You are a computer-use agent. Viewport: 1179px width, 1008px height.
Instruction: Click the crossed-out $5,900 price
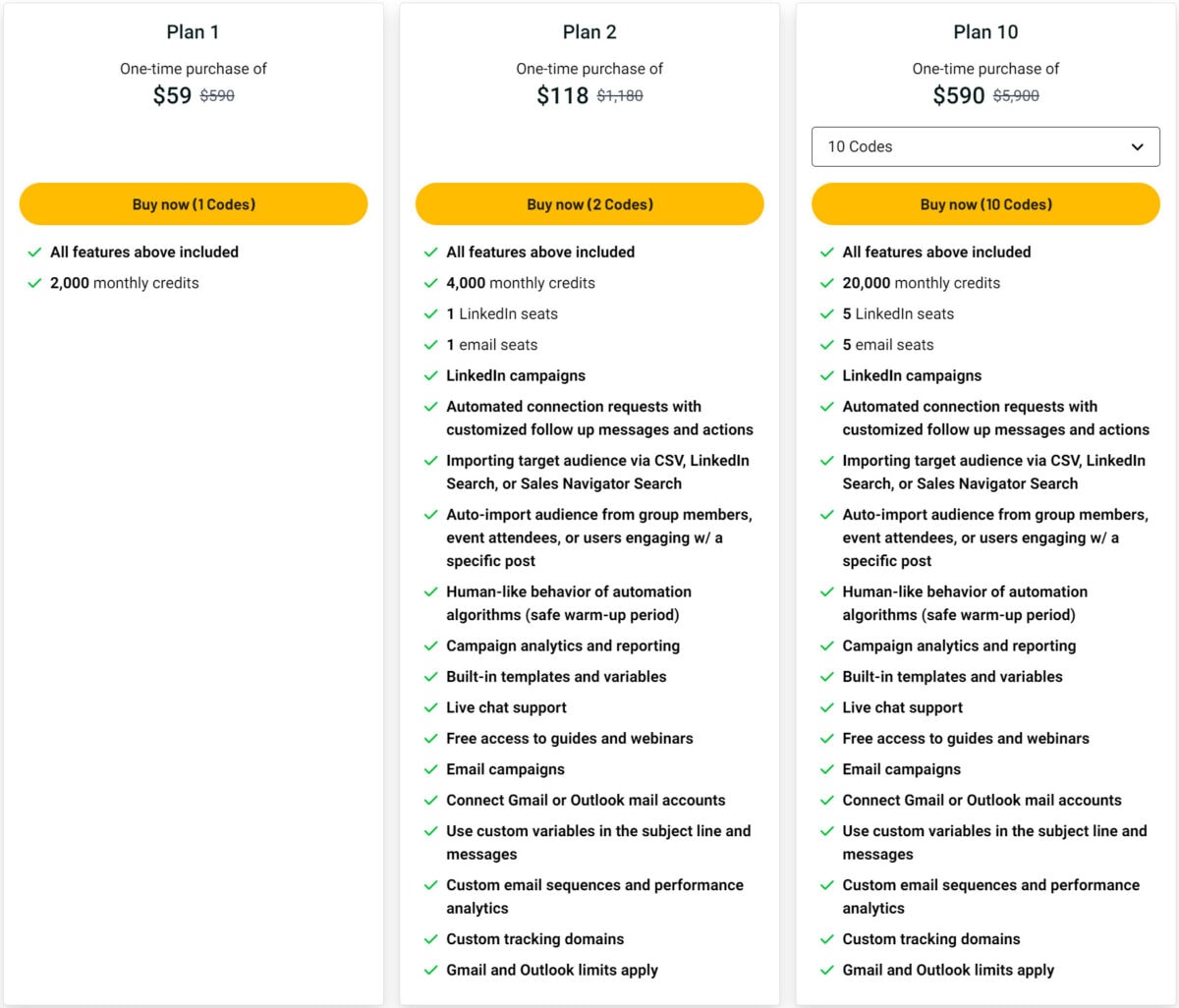pyautogui.click(x=1016, y=96)
